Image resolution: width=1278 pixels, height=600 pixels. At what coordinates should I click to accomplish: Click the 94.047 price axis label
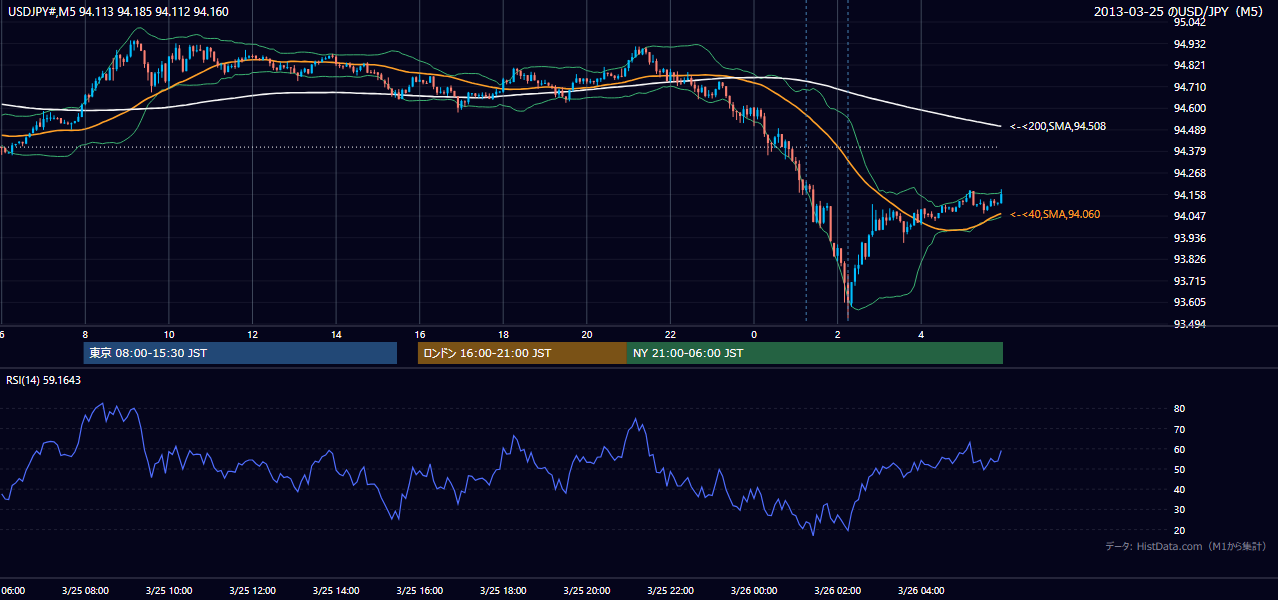[x=1190, y=216]
